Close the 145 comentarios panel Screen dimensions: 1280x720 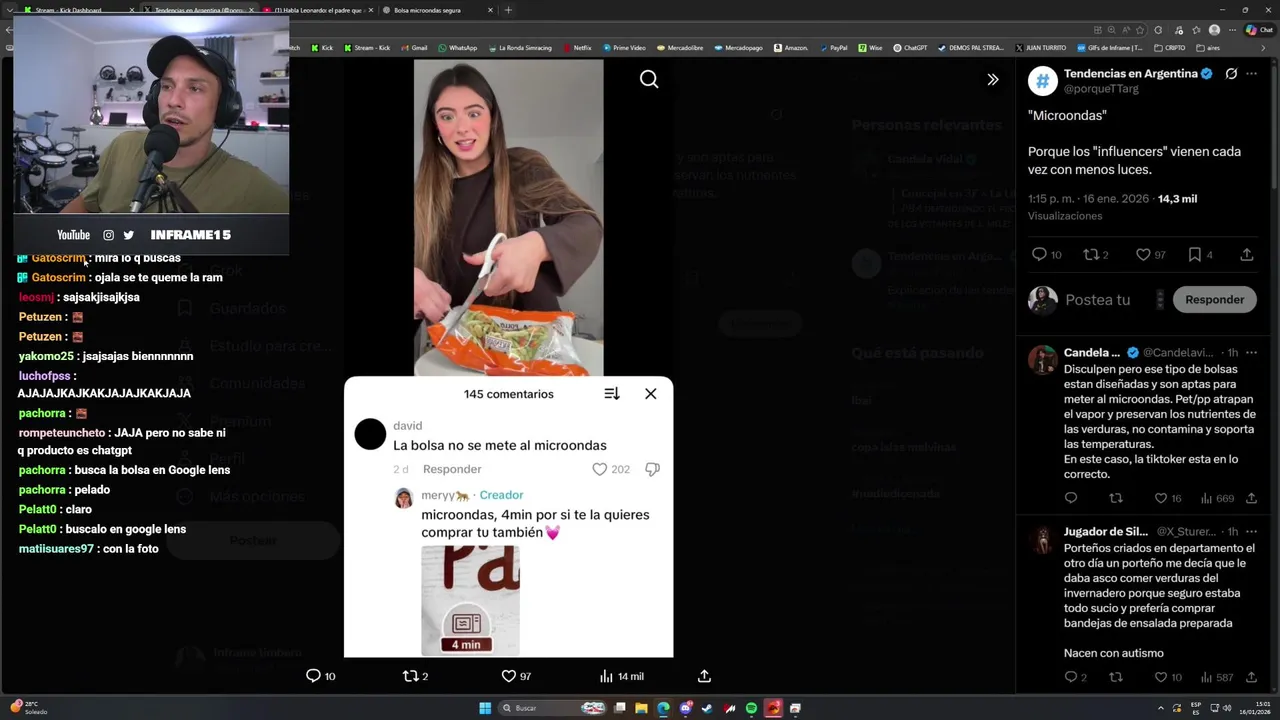click(651, 394)
